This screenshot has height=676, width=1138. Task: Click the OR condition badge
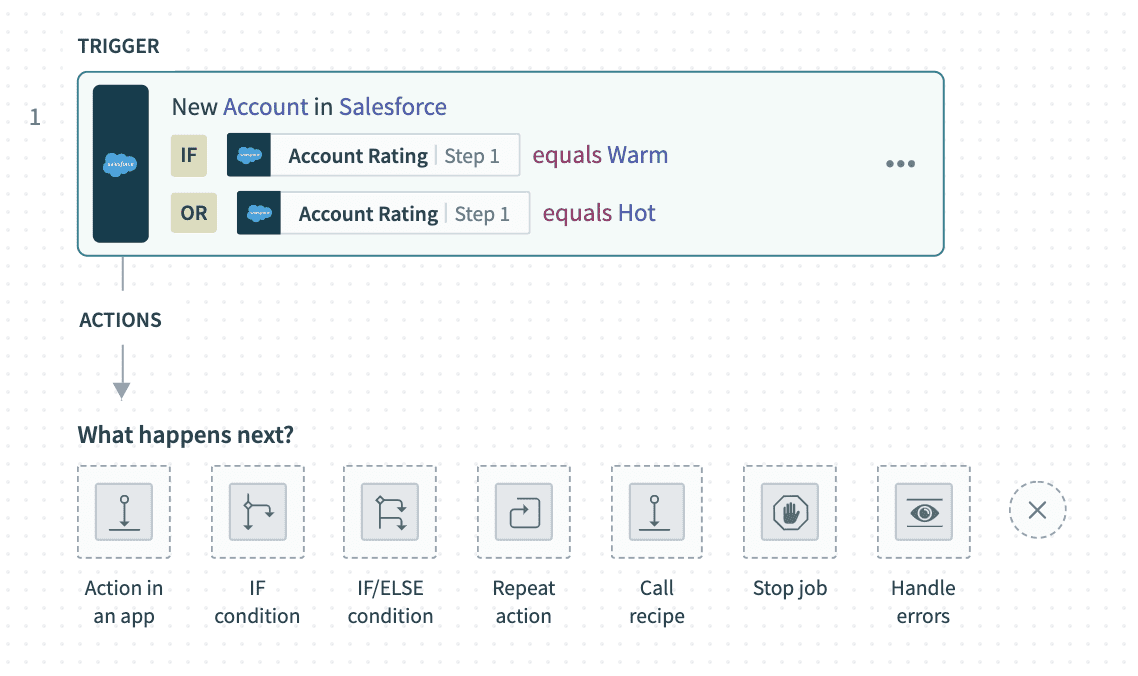pyautogui.click(x=194, y=213)
